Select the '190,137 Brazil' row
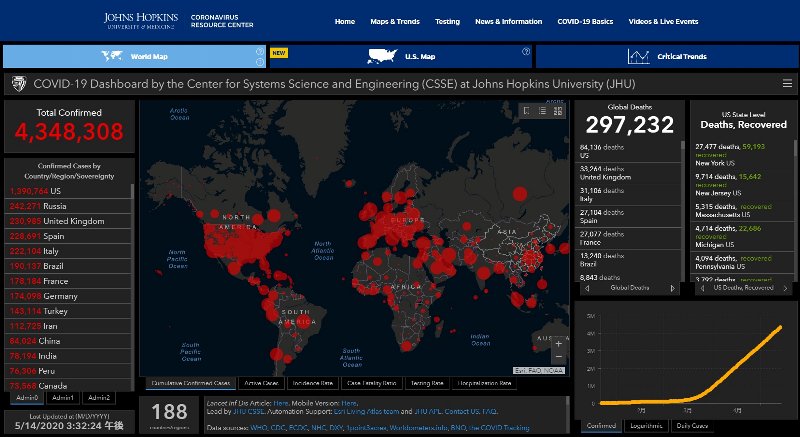This screenshot has height=437, width=800. (x=68, y=266)
